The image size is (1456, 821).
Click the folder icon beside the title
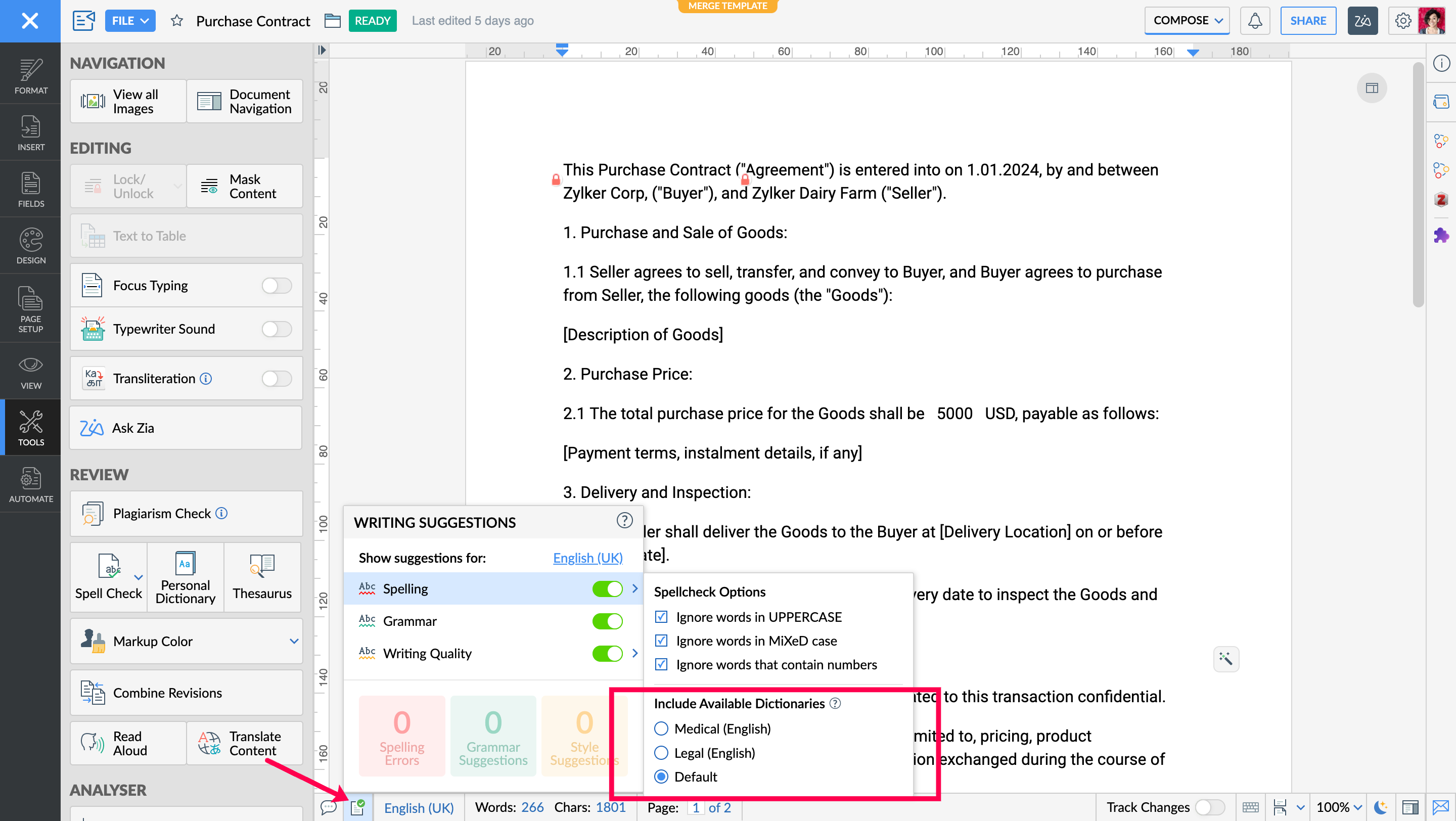tap(332, 21)
